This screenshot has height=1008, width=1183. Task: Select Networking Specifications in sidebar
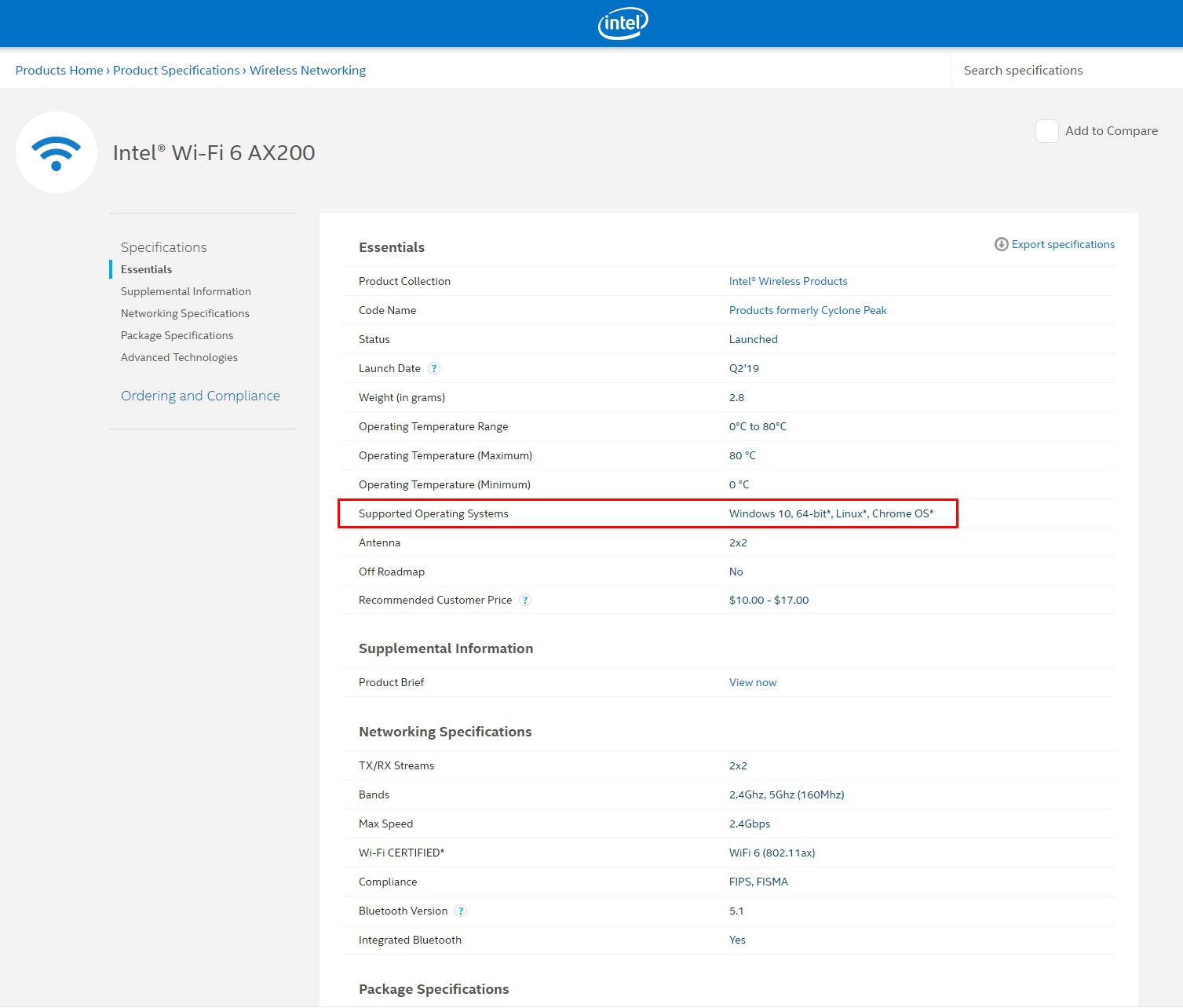(x=185, y=313)
